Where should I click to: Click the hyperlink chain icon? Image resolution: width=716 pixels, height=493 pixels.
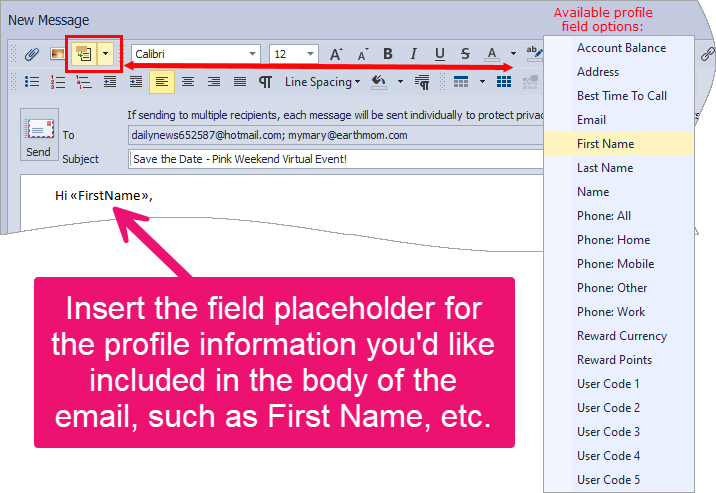click(707, 54)
